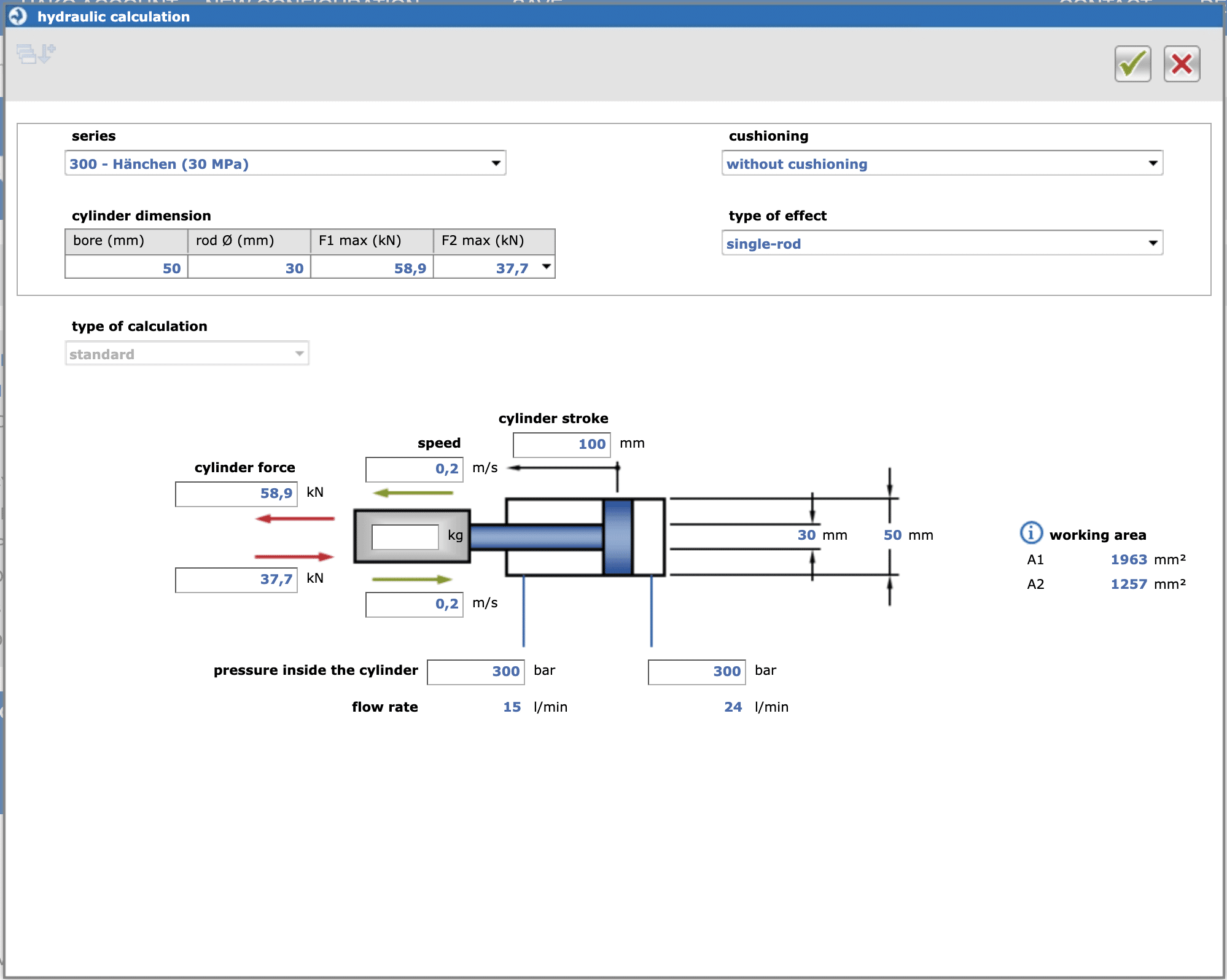Click the 58,9 kN cylinder force field
The width and height of the screenshot is (1227, 980).
click(236, 494)
